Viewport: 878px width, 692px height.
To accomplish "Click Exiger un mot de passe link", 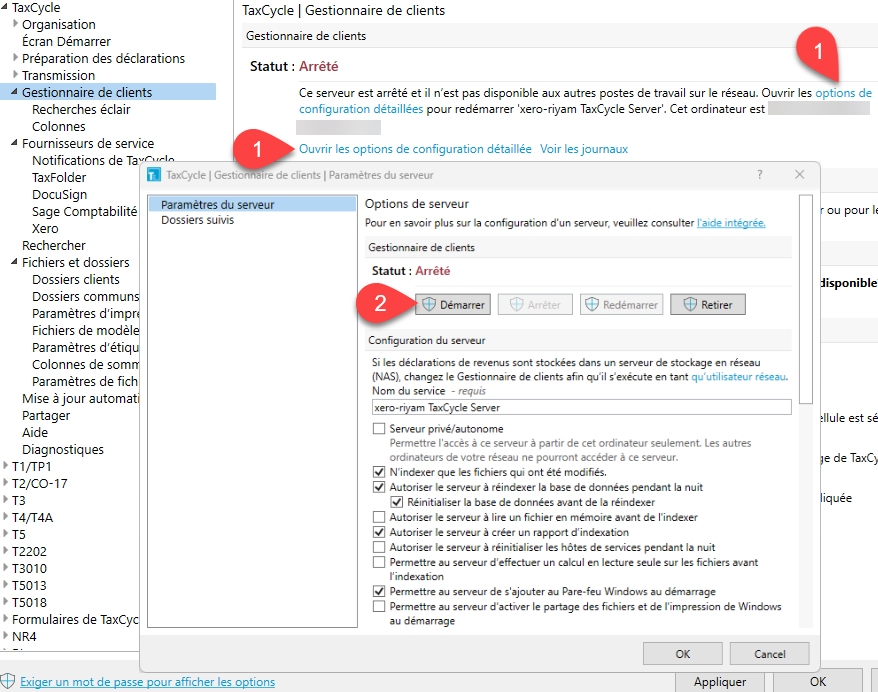I will point(147,682).
